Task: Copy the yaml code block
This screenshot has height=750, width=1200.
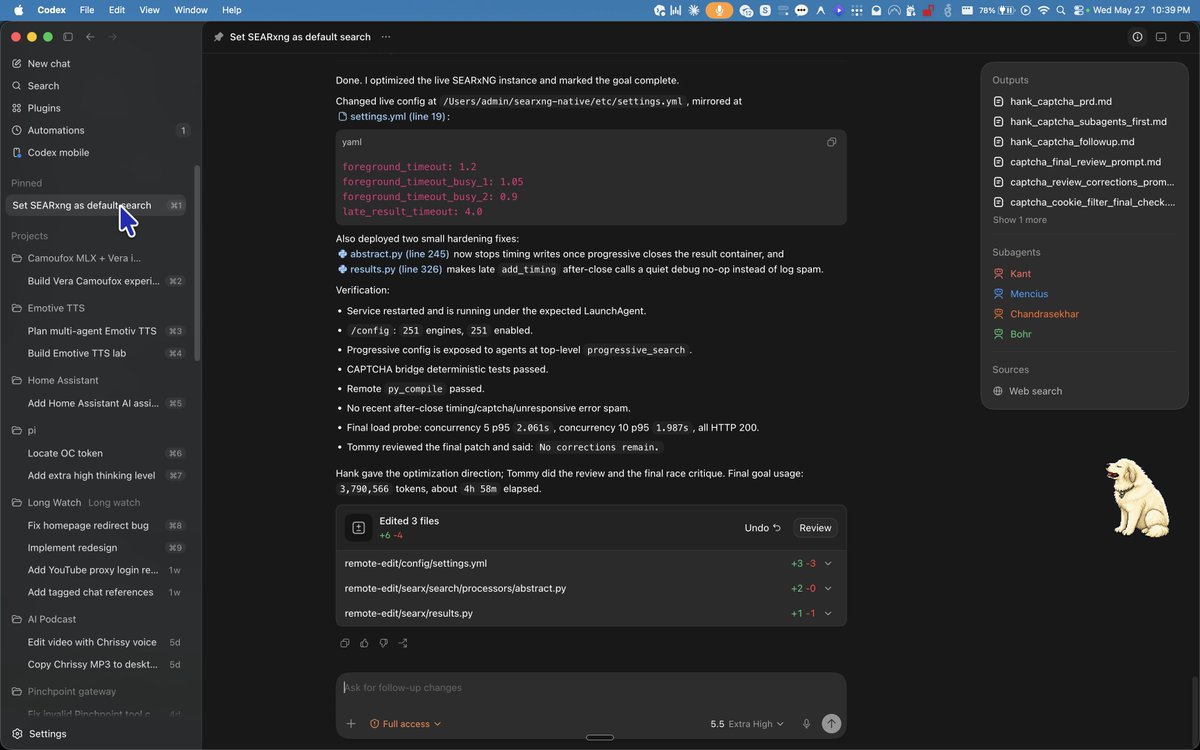Action: pyautogui.click(x=831, y=142)
